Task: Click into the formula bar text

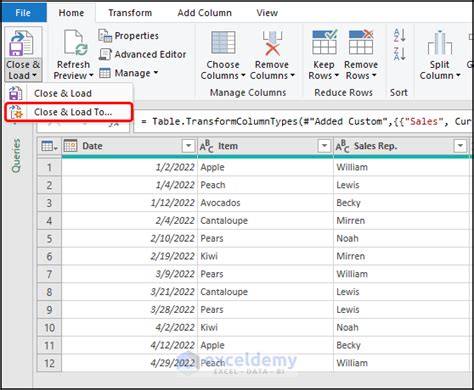Action: [303, 121]
